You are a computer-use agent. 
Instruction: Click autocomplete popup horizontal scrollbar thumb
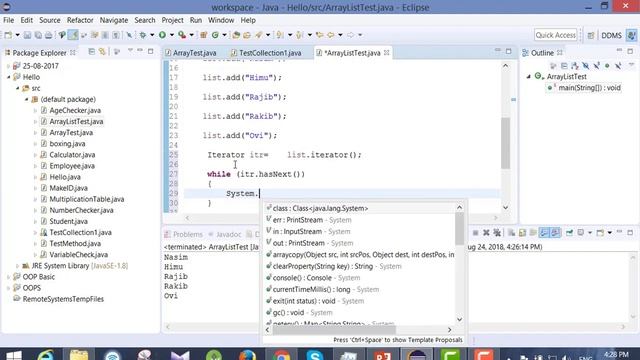point(334,329)
